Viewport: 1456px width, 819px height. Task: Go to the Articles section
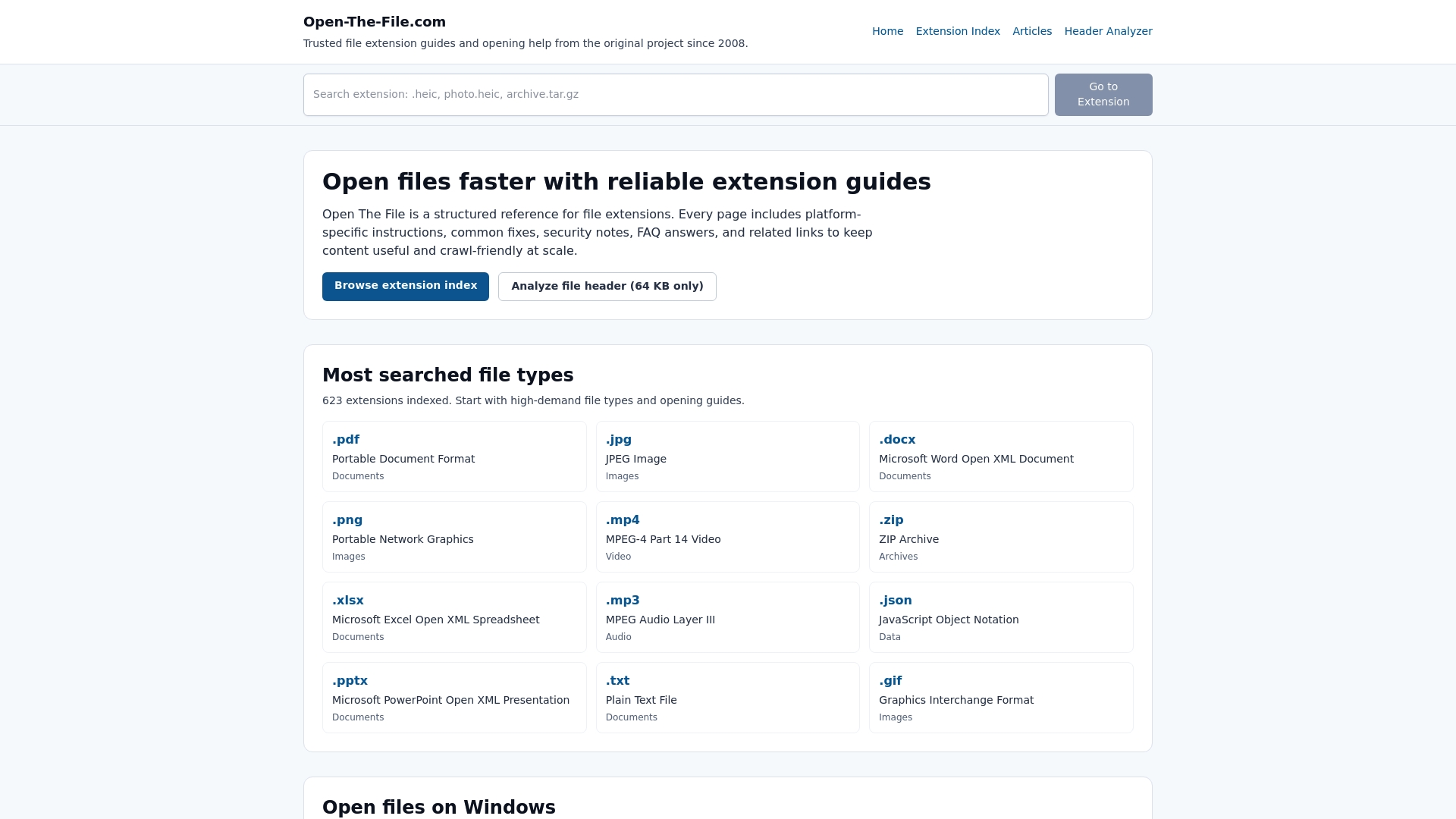1032,31
